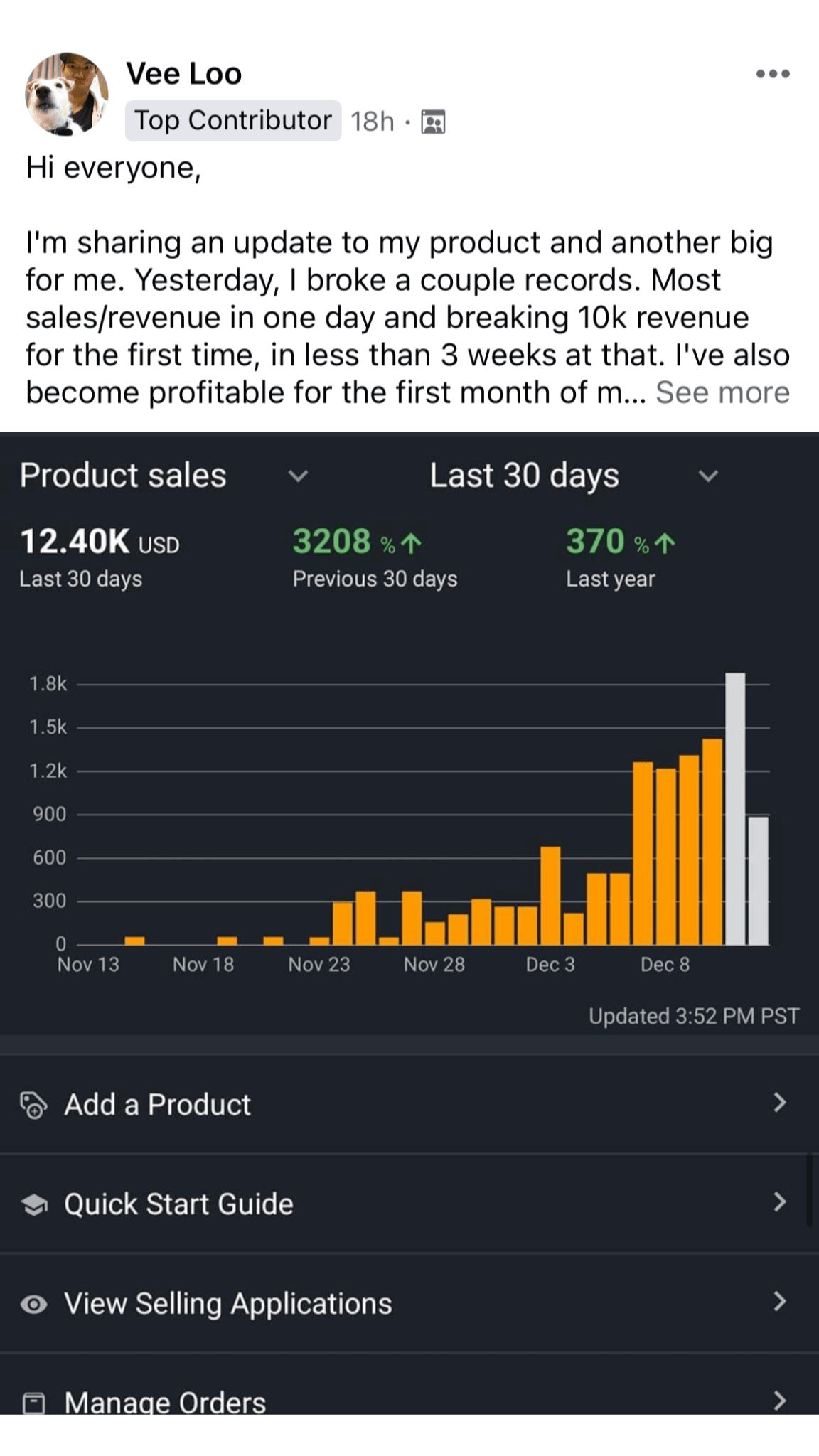
Task: Open Vee Loo's profile name link
Action: 184,74
